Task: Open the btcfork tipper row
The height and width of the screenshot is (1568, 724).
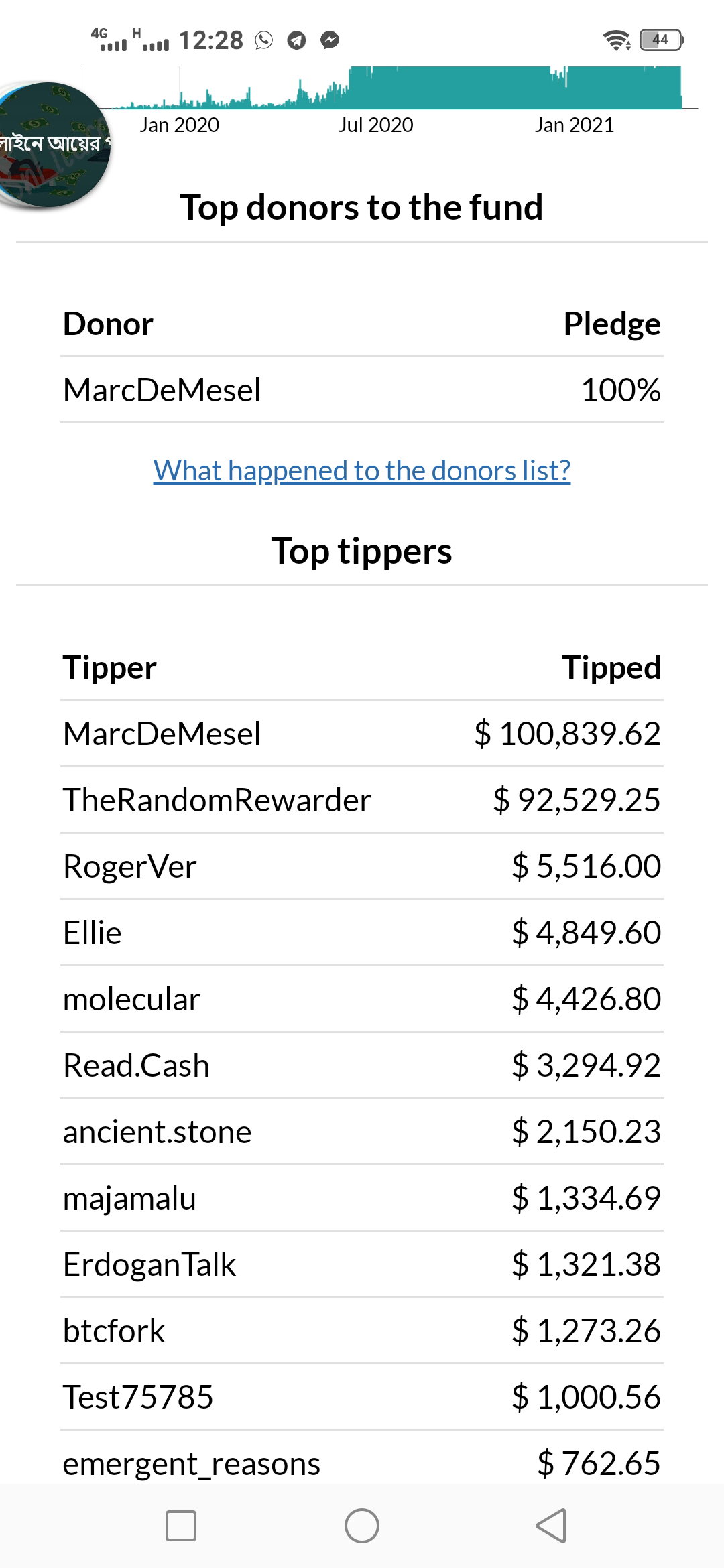Action: coord(362,1331)
